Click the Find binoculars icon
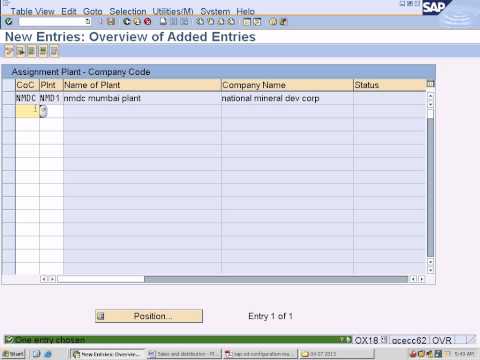The height and width of the screenshot is (360, 480). pyautogui.click(x=174, y=22)
